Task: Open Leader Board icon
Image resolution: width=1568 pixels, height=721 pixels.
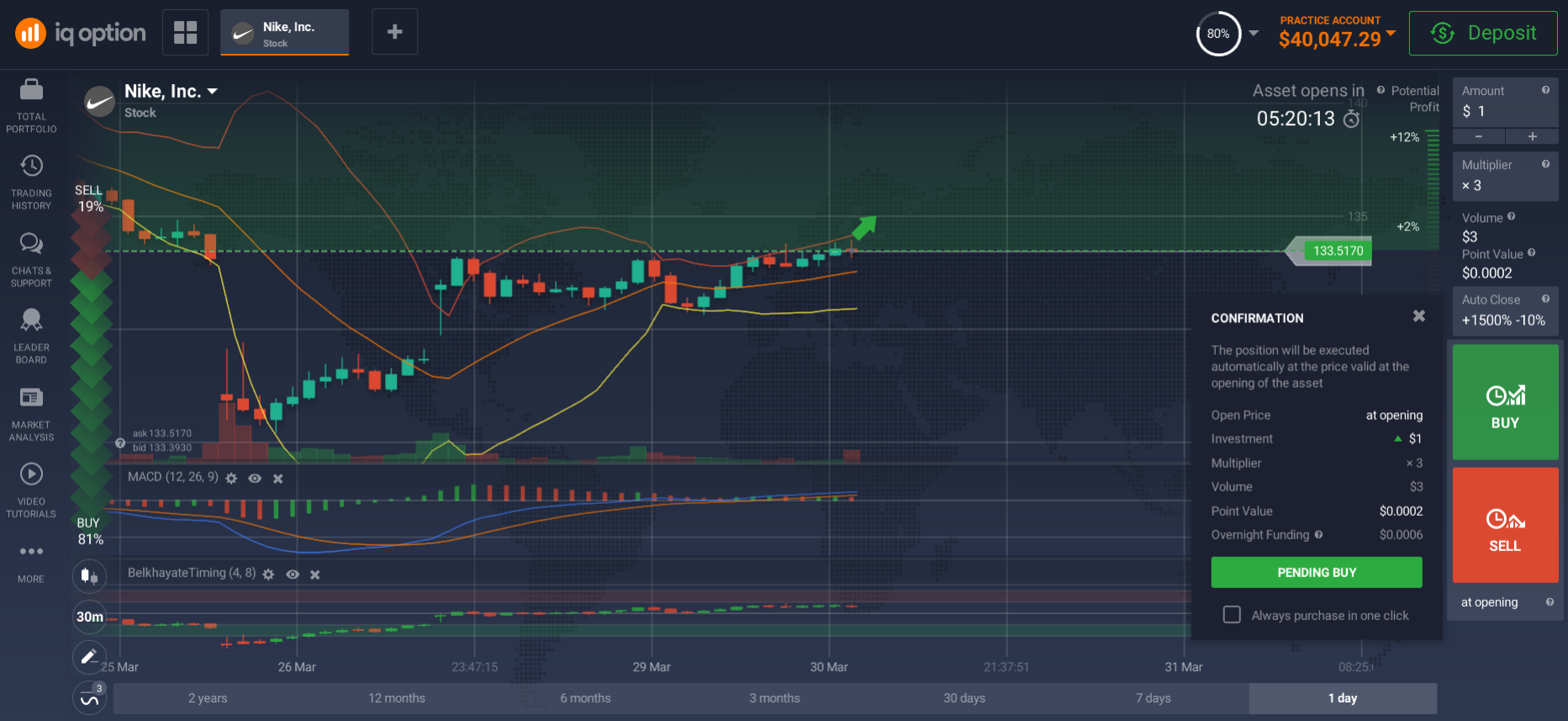Action: point(31,320)
